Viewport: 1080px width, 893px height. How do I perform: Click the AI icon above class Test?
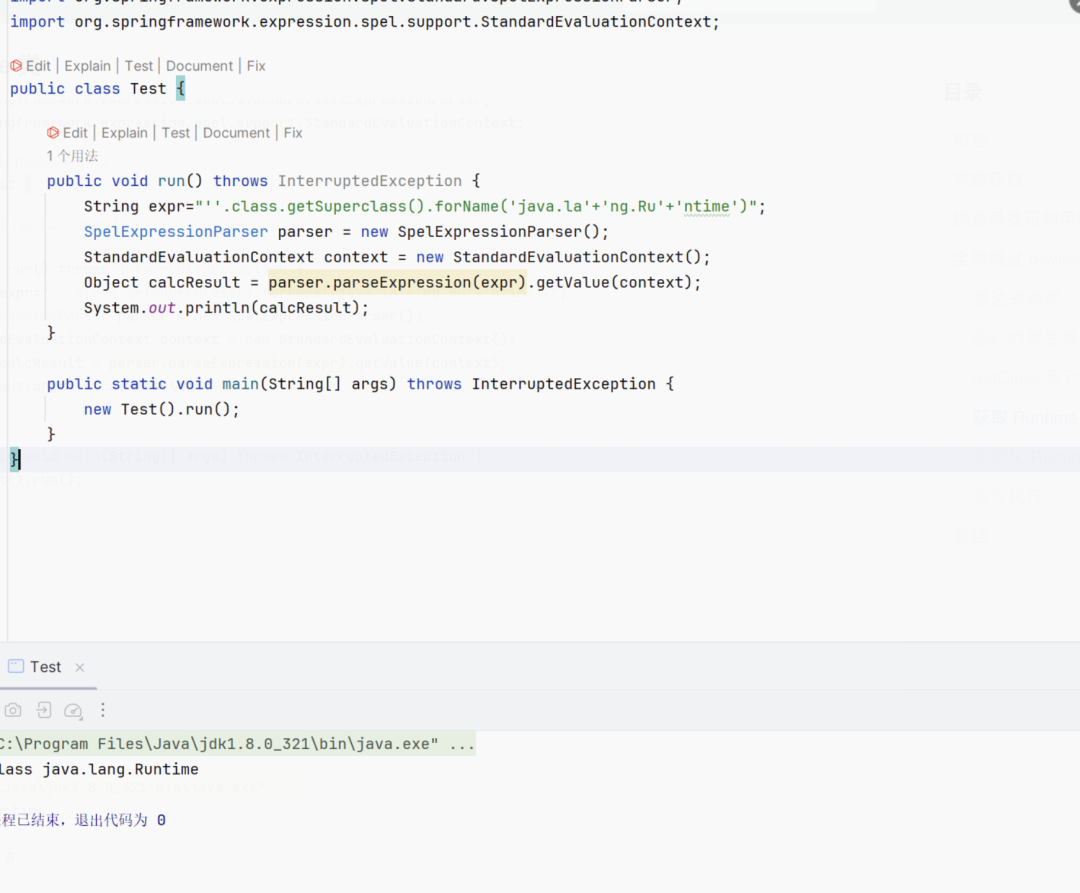pyautogui.click(x=16, y=66)
